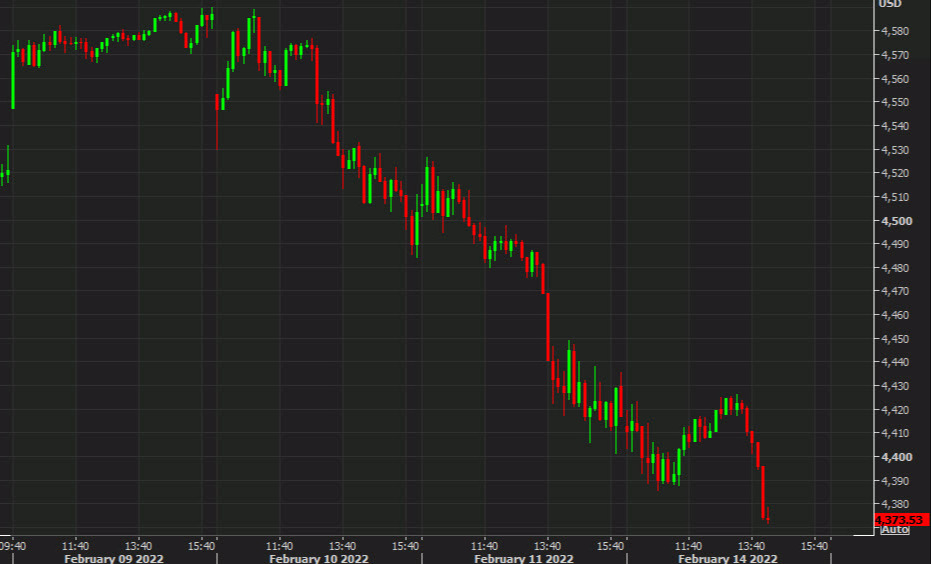The image size is (931, 564).
Task: Click the 4,380 price axis label
Action: pos(895,504)
